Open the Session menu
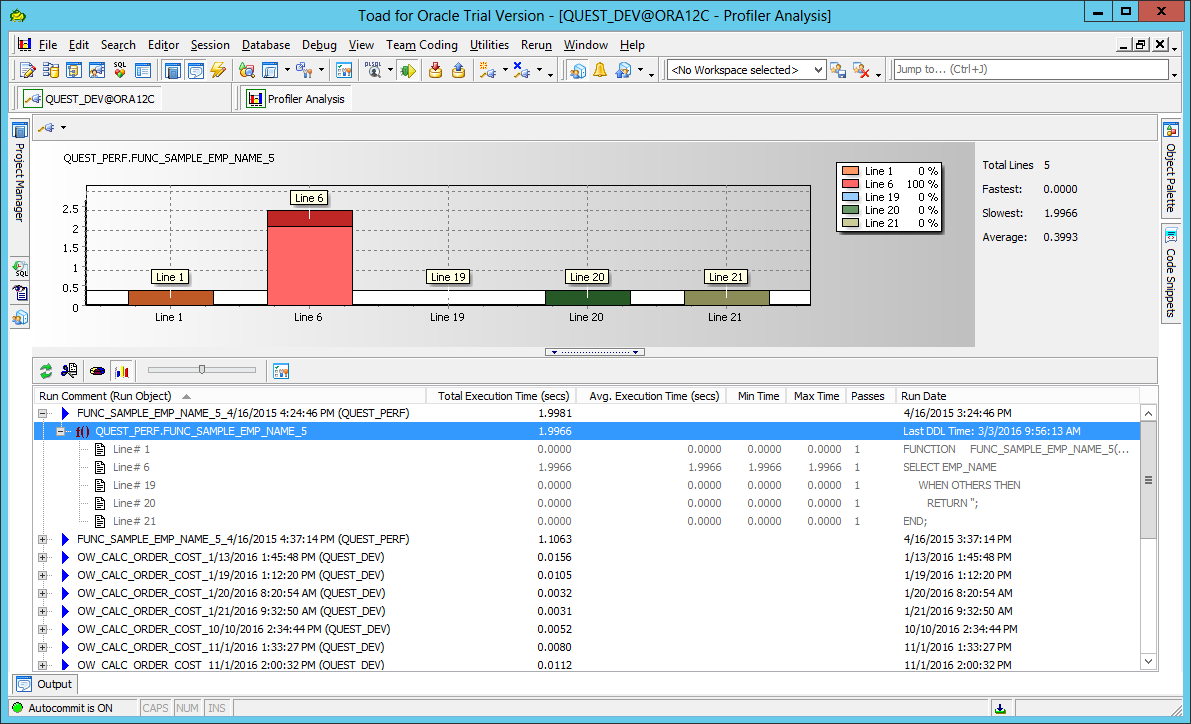Image resolution: width=1191 pixels, height=724 pixels. [x=210, y=45]
